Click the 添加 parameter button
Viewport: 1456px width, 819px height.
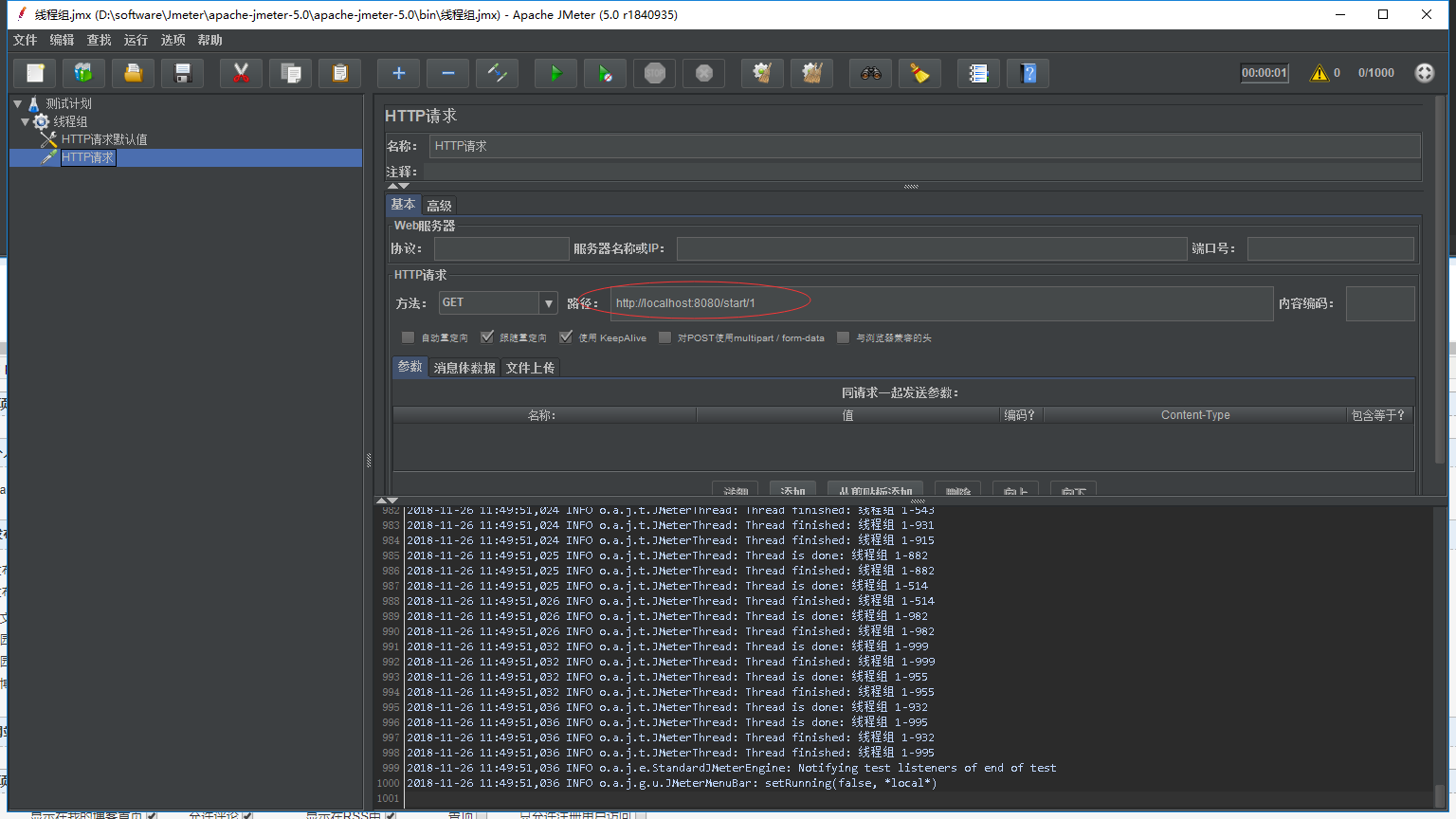click(792, 489)
